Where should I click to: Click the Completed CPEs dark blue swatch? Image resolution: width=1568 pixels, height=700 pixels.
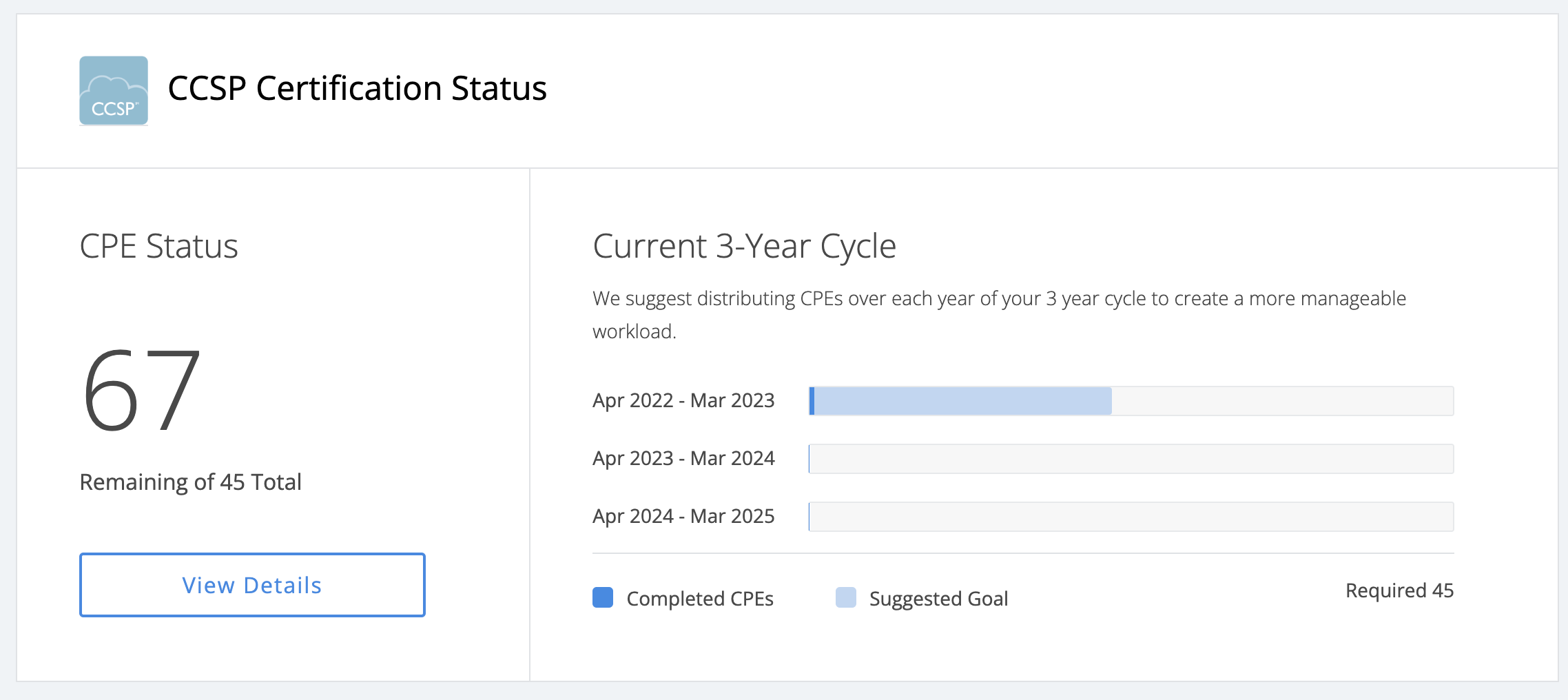coord(603,597)
